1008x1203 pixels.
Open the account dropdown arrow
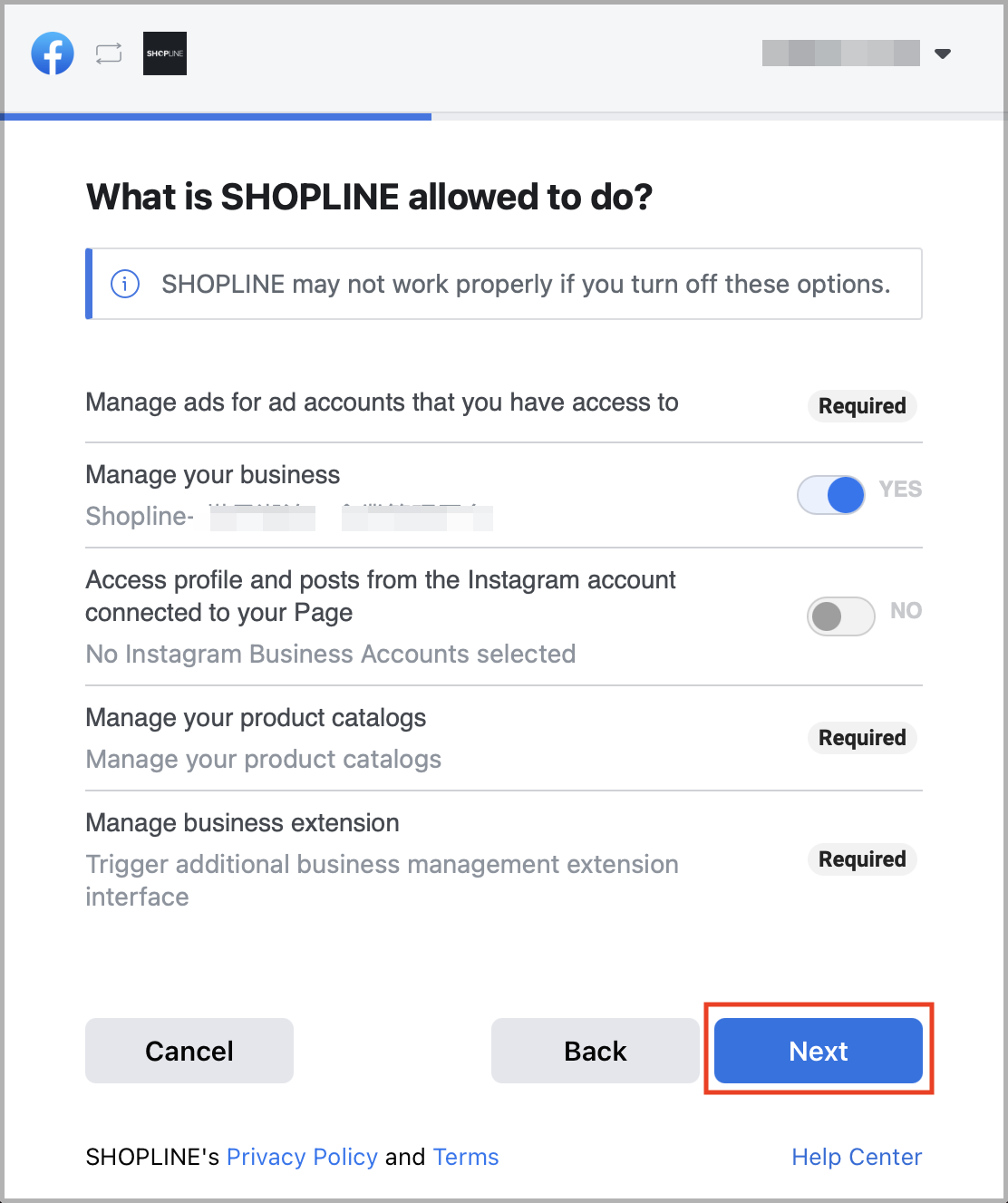pyautogui.click(x=943, y=53)
